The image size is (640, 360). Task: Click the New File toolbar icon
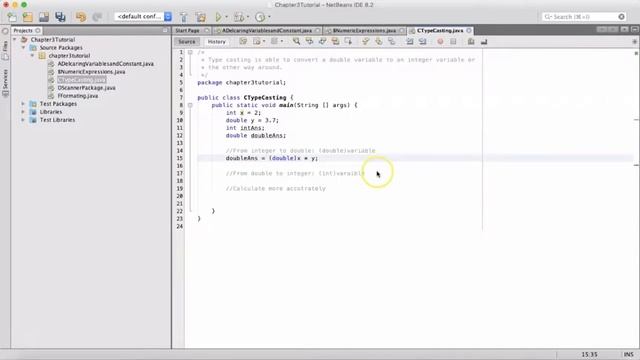coord(12,17)
